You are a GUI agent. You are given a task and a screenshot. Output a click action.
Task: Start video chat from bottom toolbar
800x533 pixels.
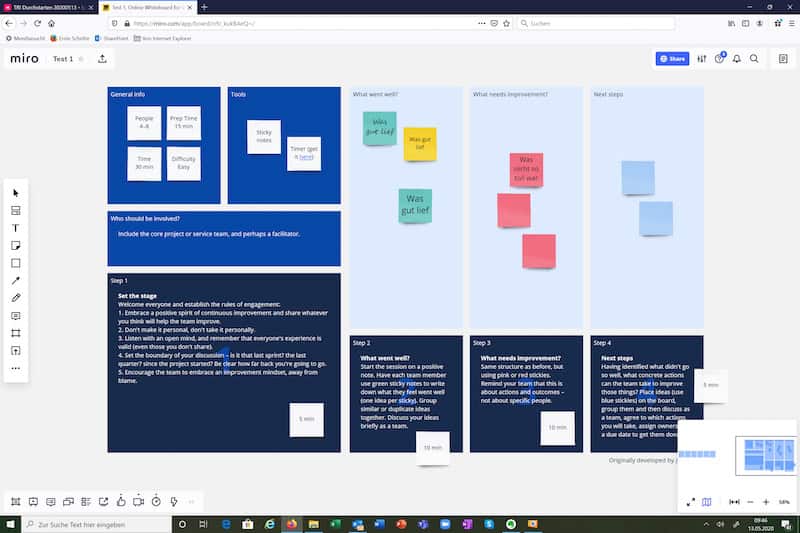[138, 502]
